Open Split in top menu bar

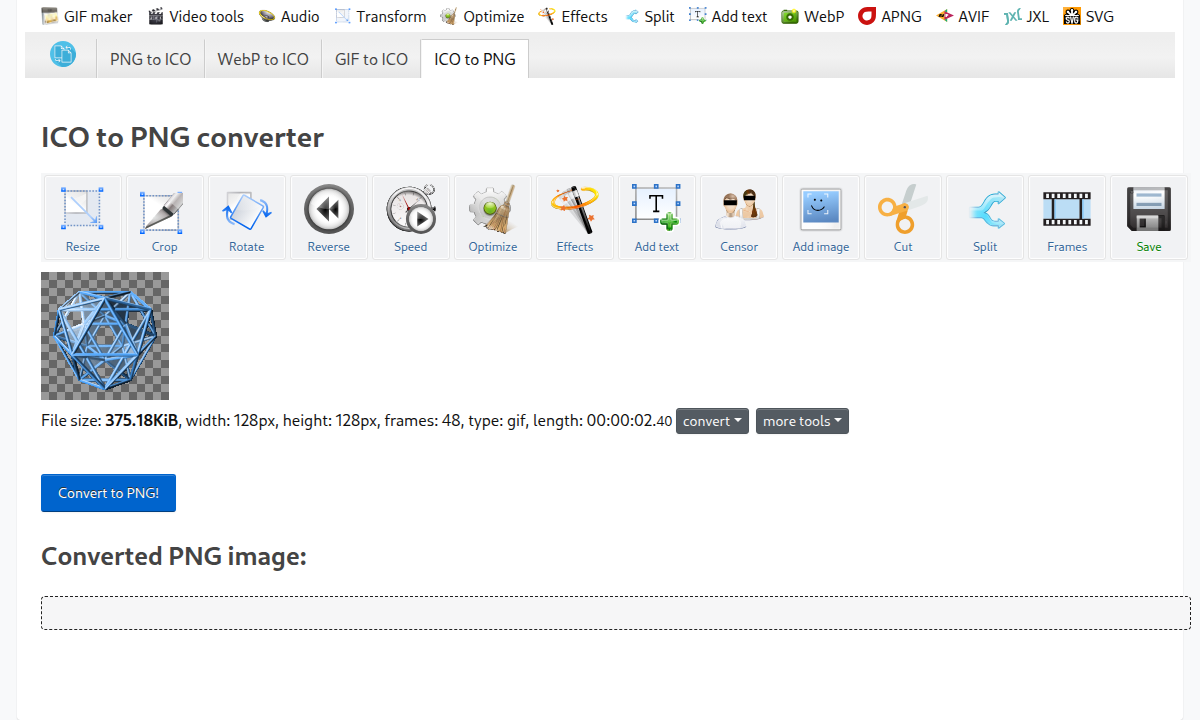tap(648, 16)
